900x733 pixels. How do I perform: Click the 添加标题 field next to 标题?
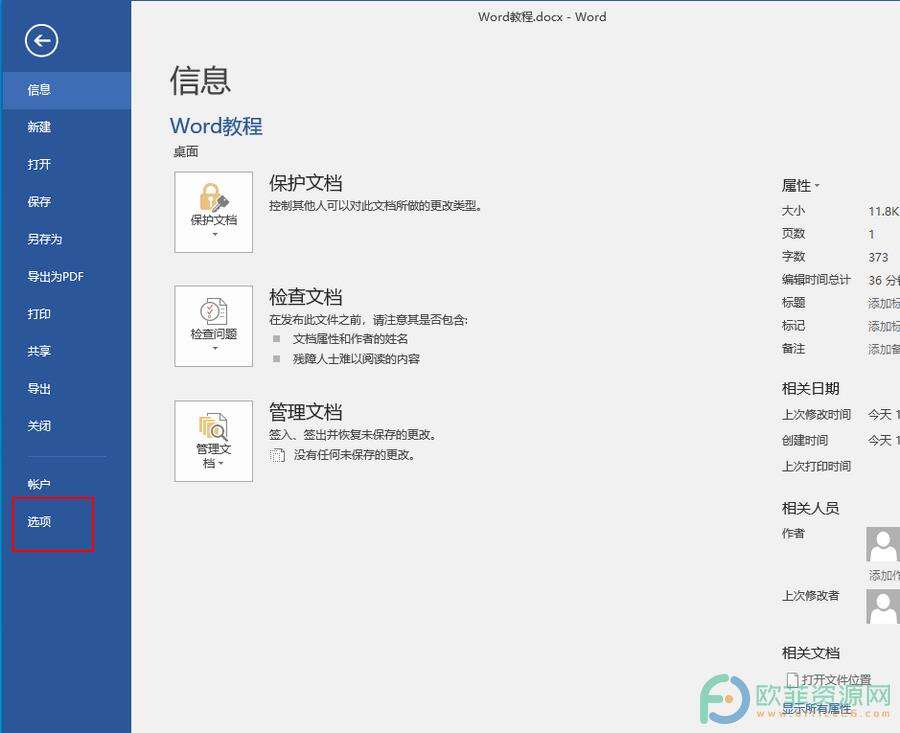(x=883, y=303)
